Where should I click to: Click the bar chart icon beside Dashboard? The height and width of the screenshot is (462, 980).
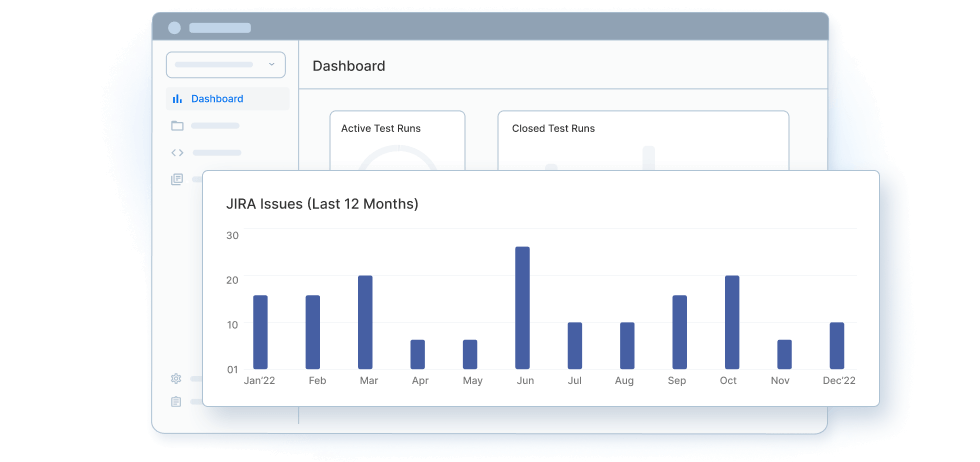pos(177,99)
